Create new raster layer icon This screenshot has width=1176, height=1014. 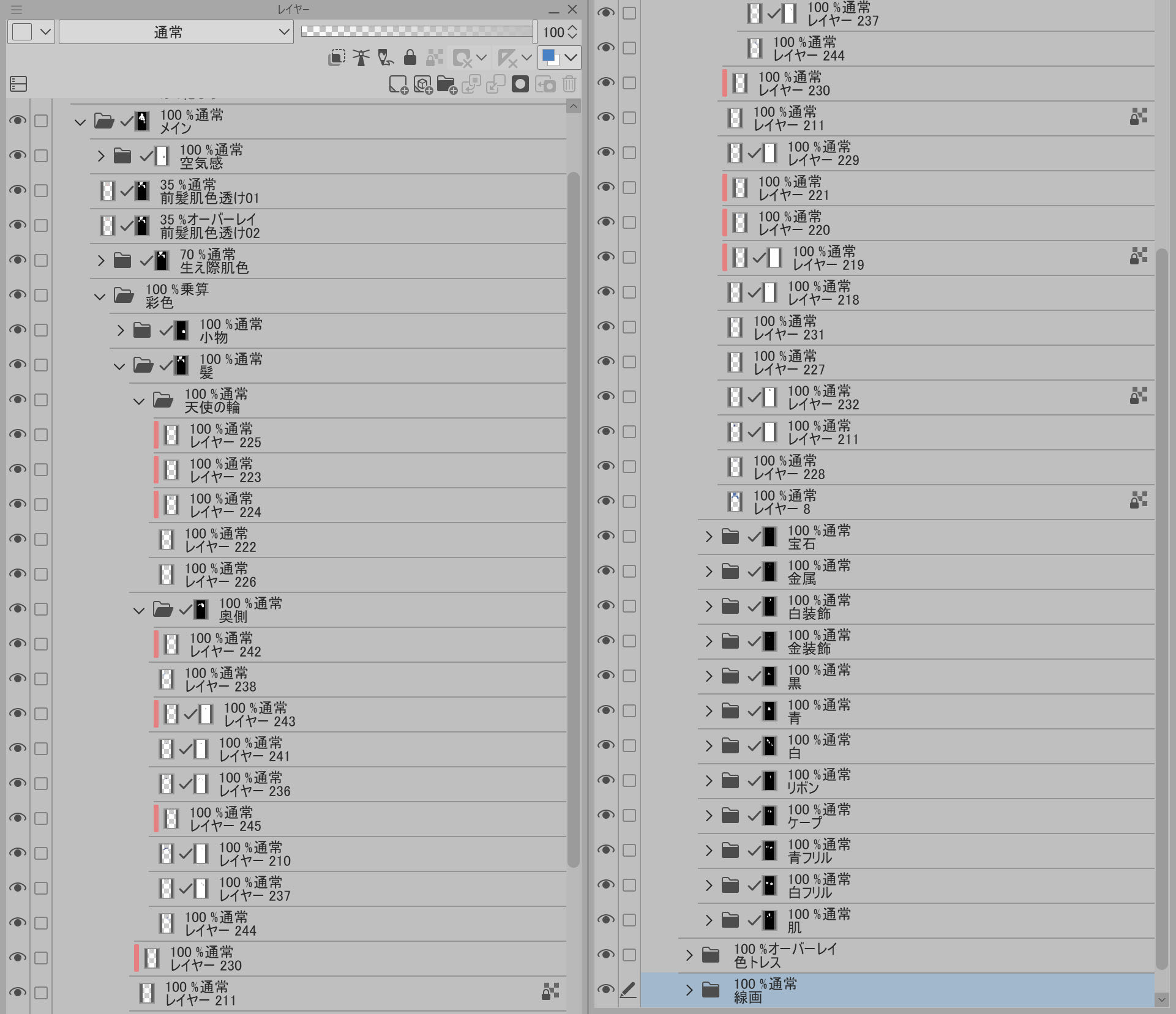[x=398, y=84]
